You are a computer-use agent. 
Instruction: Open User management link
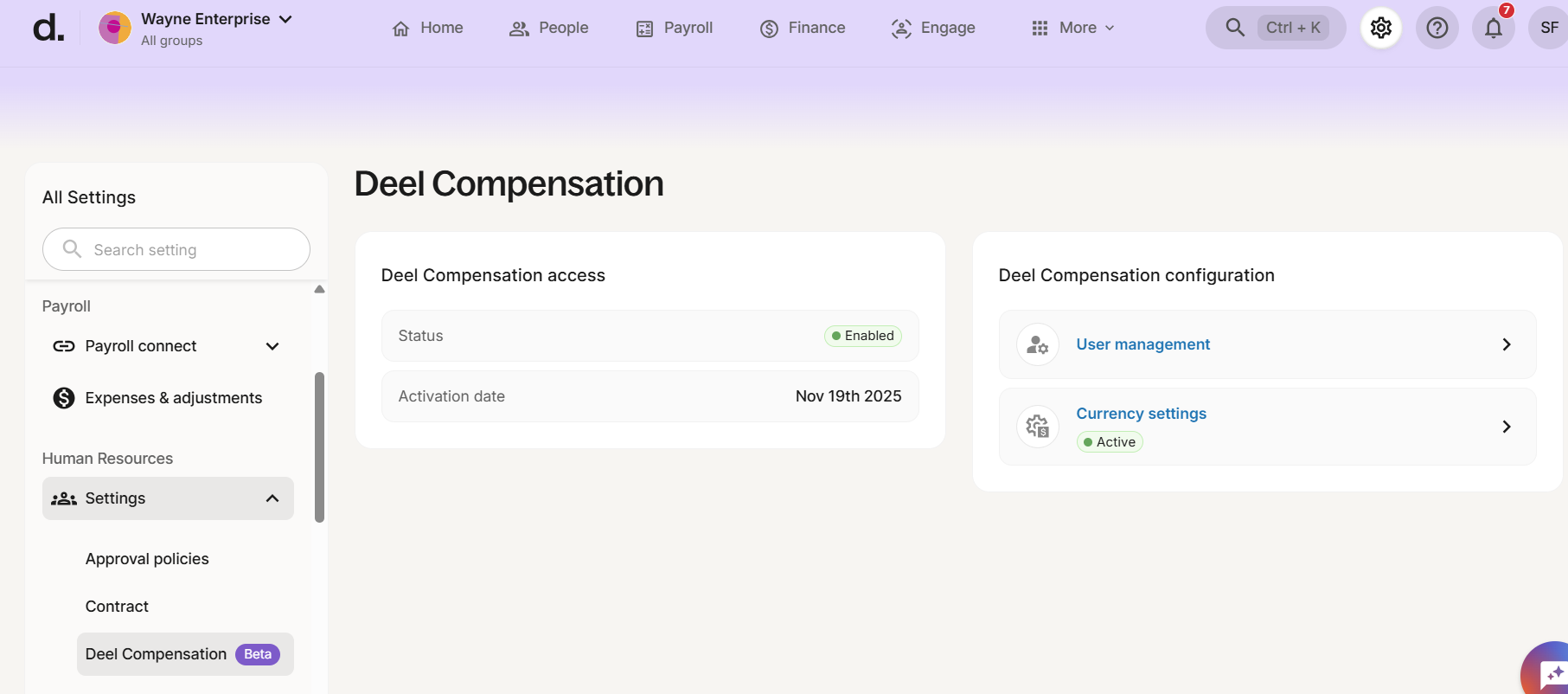(x=1142, y=344)
